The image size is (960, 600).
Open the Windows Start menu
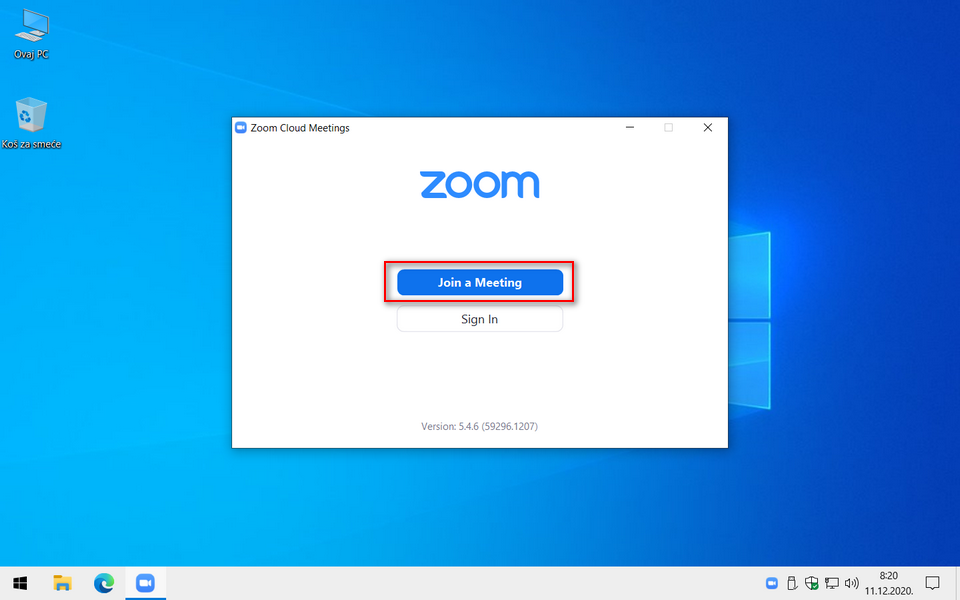[x=20, y=583]
